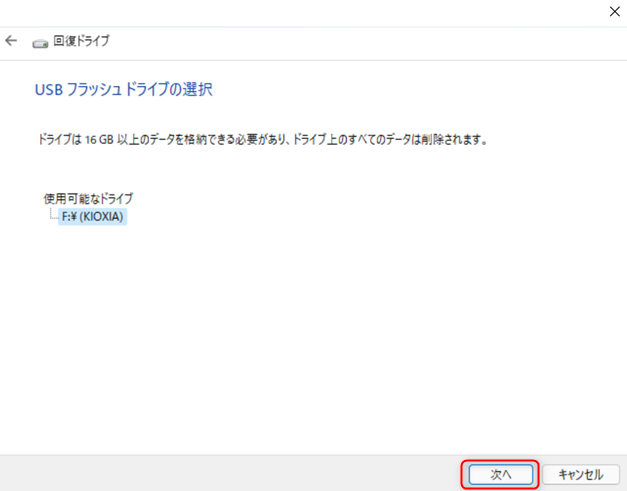The image size is (627, 491).
Task: Click the tree connector line before F:¥
Action: tap(54, 214)
